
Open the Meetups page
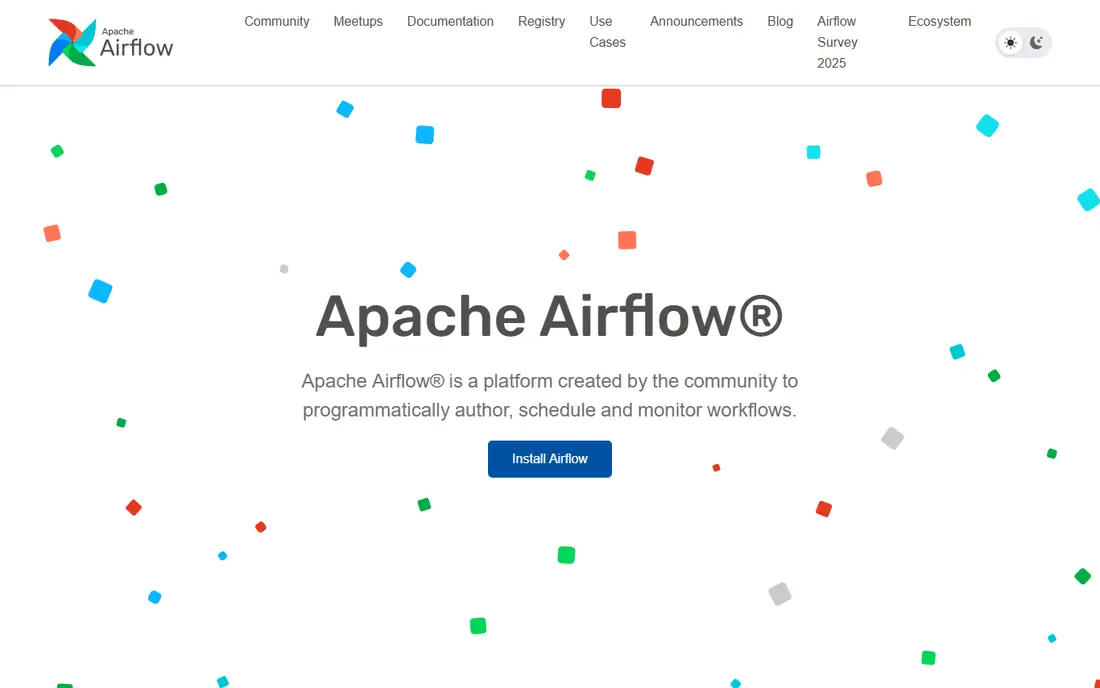click(x=358, y=22)
